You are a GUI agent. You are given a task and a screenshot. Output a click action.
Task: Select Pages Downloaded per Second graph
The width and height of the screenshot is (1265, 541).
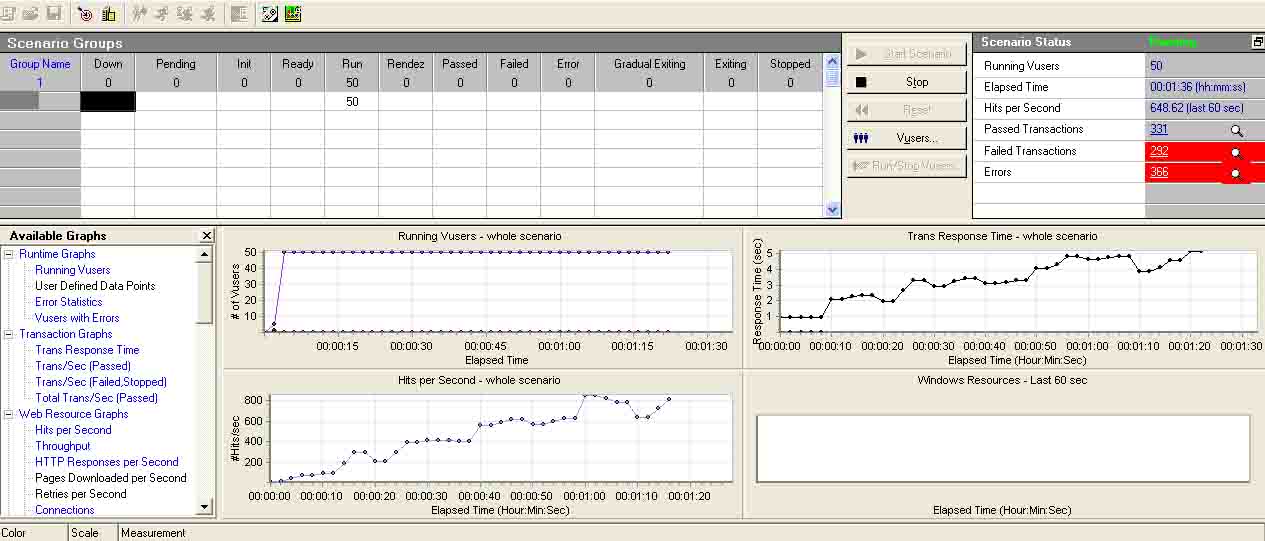[111, 478]
